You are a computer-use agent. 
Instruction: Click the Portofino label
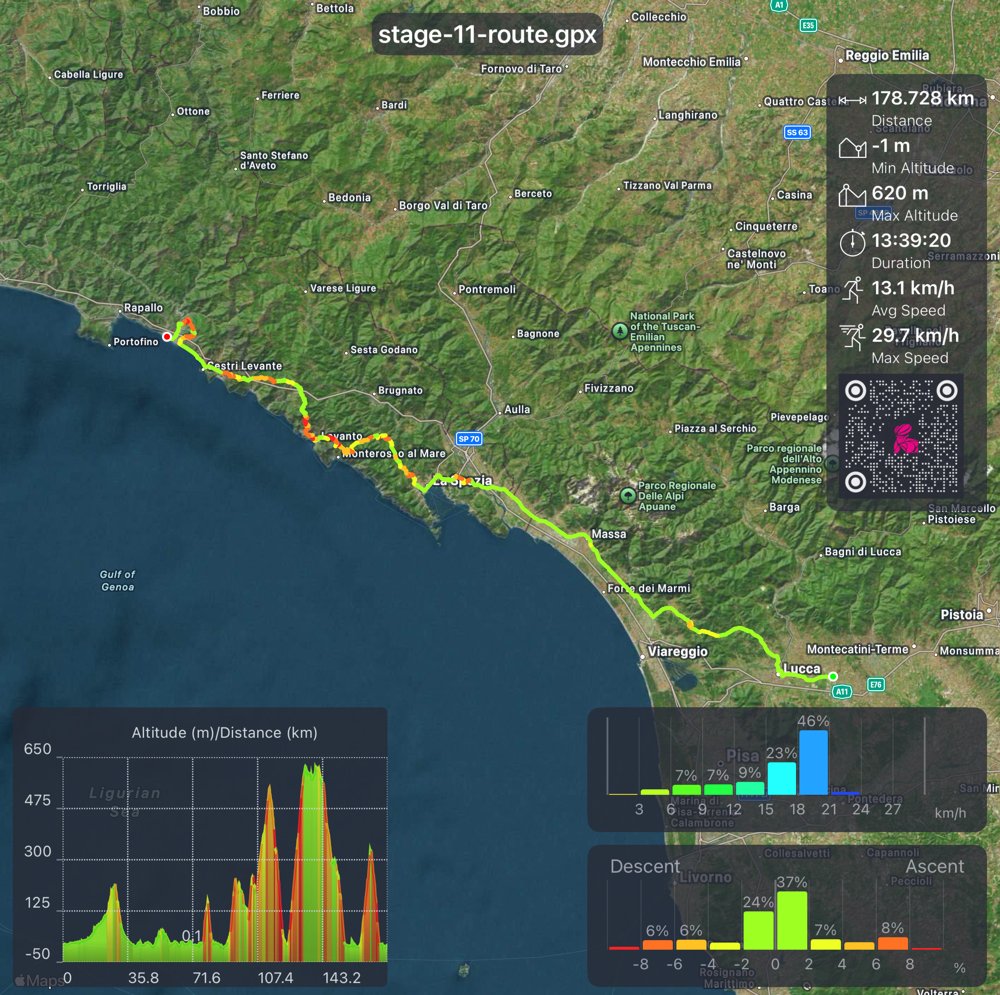pos(135,342)
